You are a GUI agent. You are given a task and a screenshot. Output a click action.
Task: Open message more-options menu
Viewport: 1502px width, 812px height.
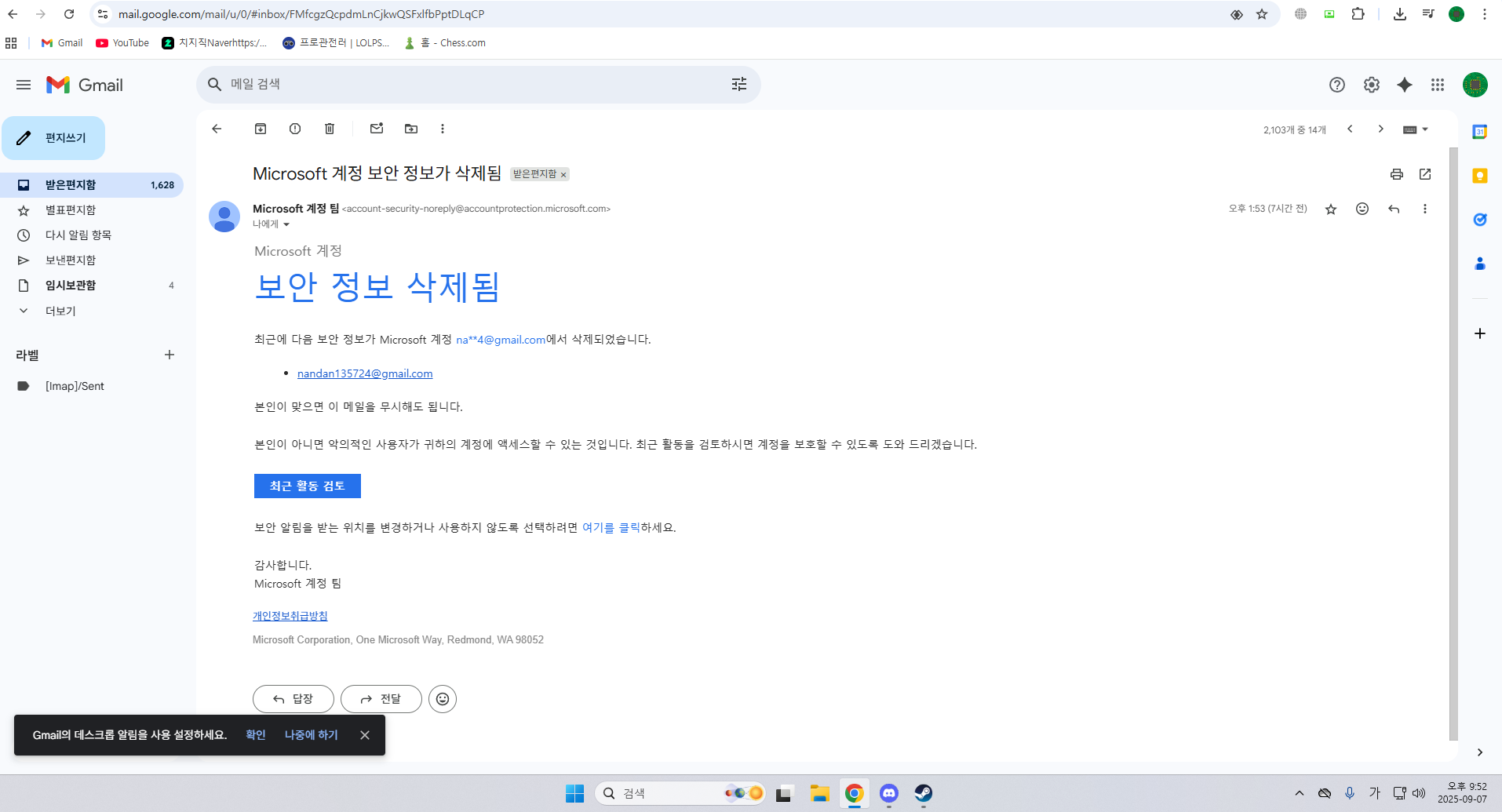click(1425, 209)
